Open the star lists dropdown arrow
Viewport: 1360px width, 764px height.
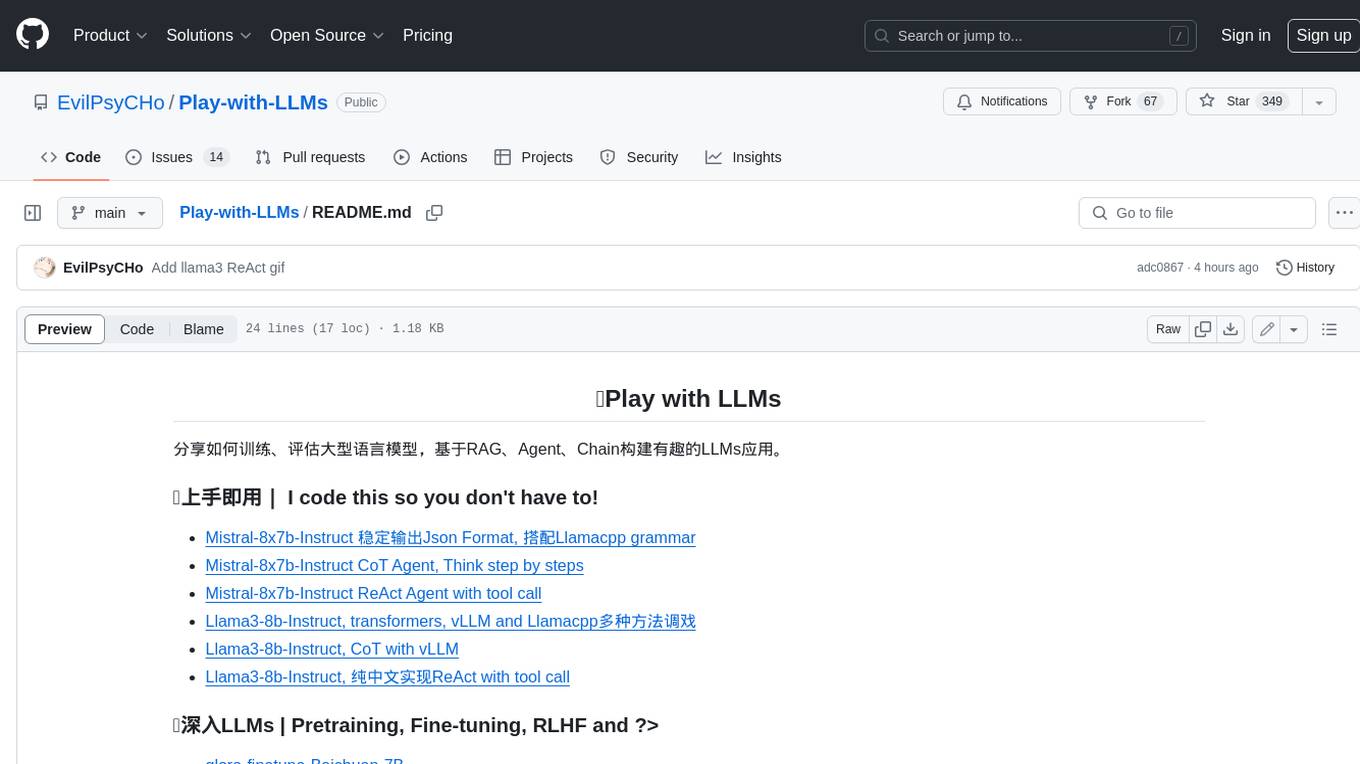[1319, 102]
